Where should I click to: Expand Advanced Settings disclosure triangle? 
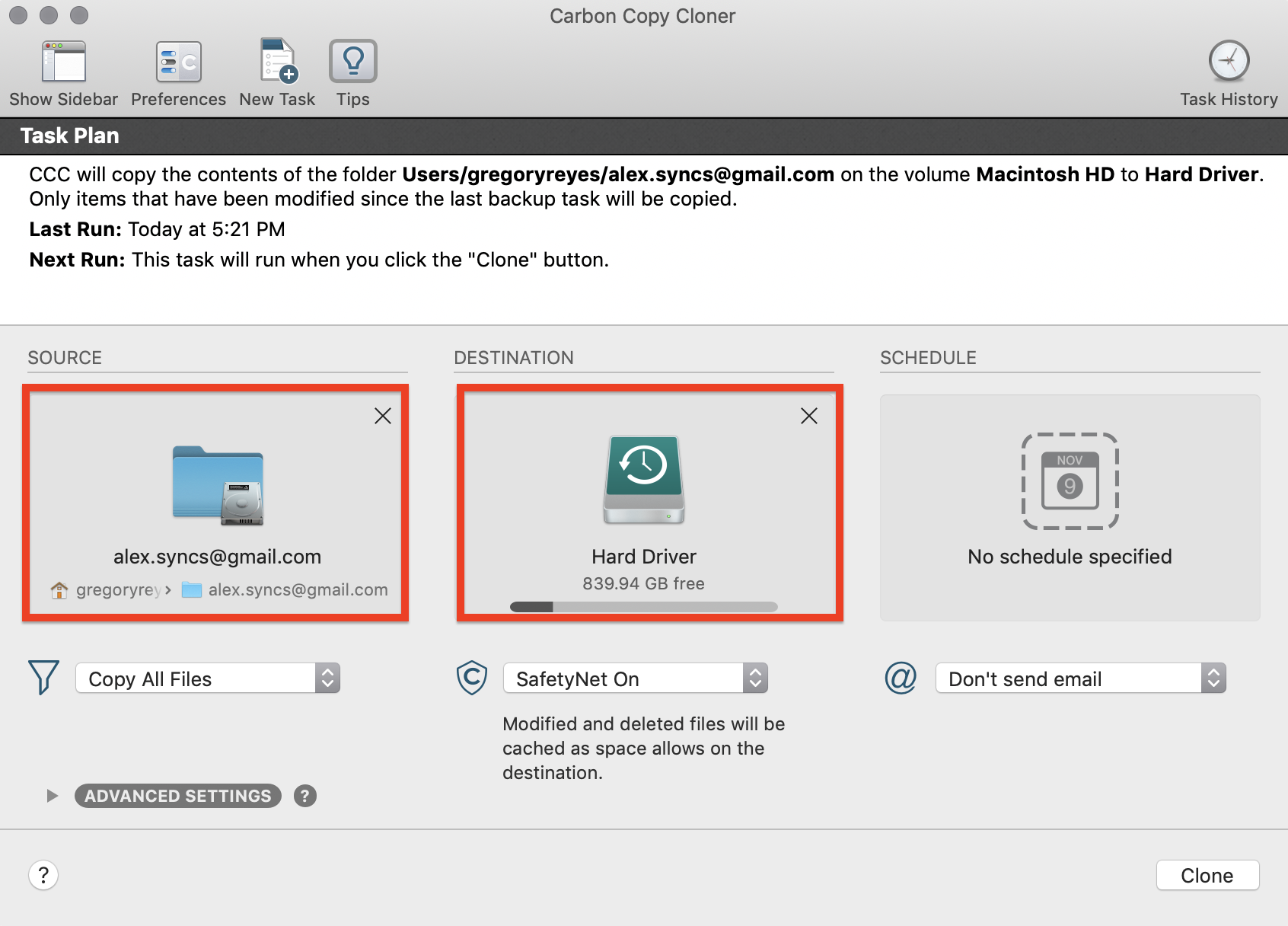point(52,796)
